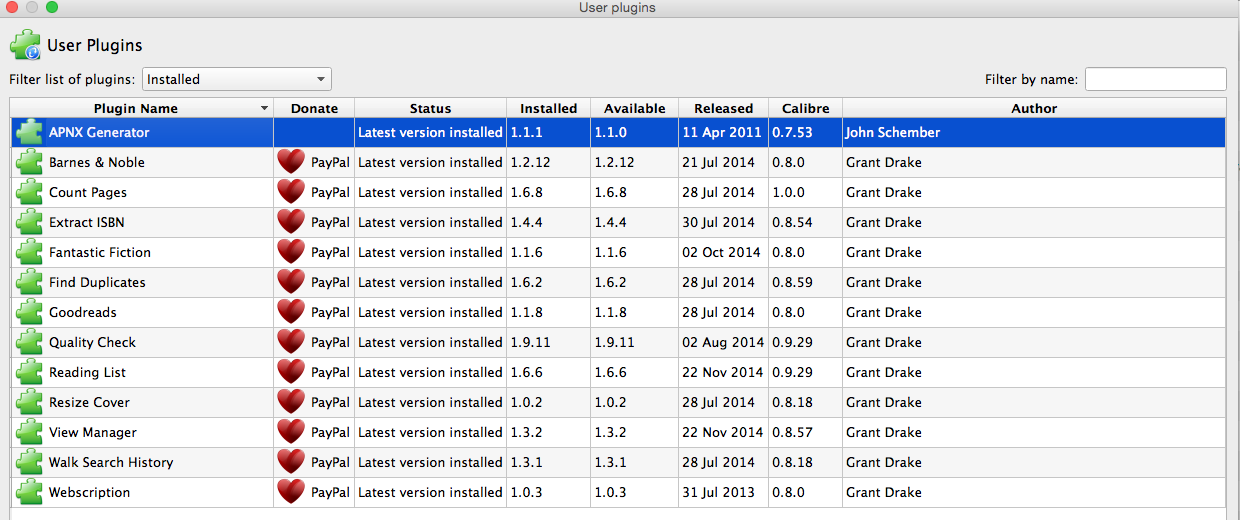Viewport: 1240px width, 520px height.
Task: Click the donate heart for Reading List
Action: 291,372
